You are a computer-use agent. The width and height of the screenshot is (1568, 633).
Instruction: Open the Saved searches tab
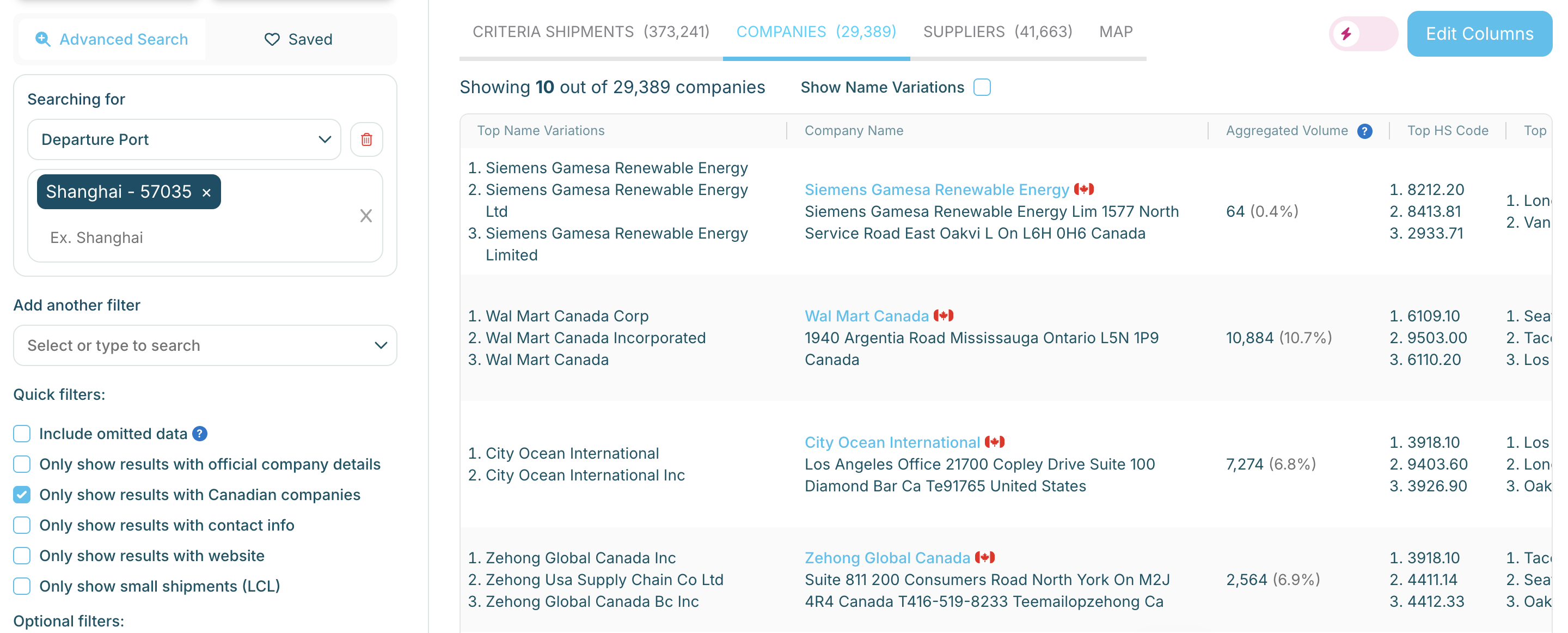click(x=298, y=39)
